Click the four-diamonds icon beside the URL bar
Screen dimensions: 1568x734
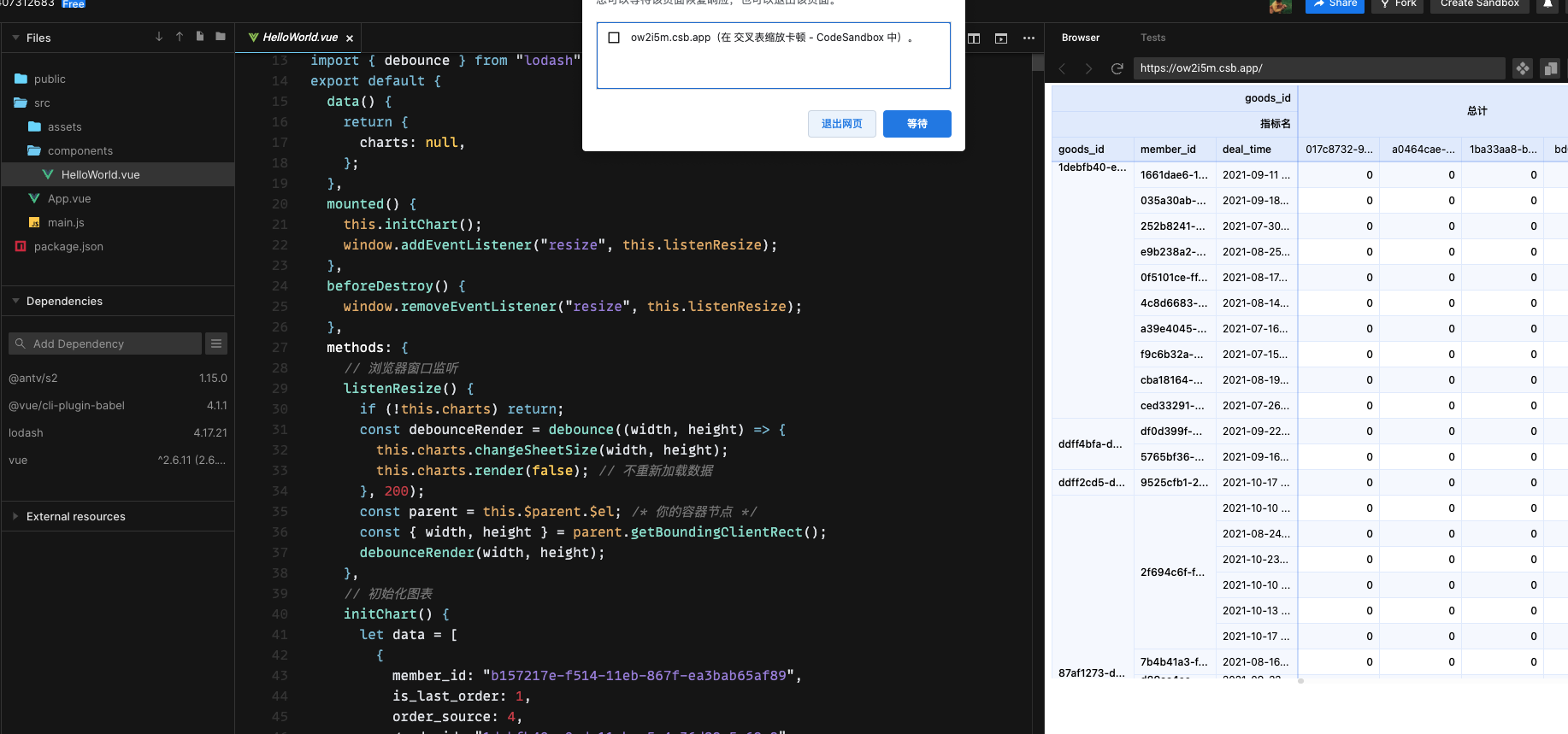[1523, 68]
